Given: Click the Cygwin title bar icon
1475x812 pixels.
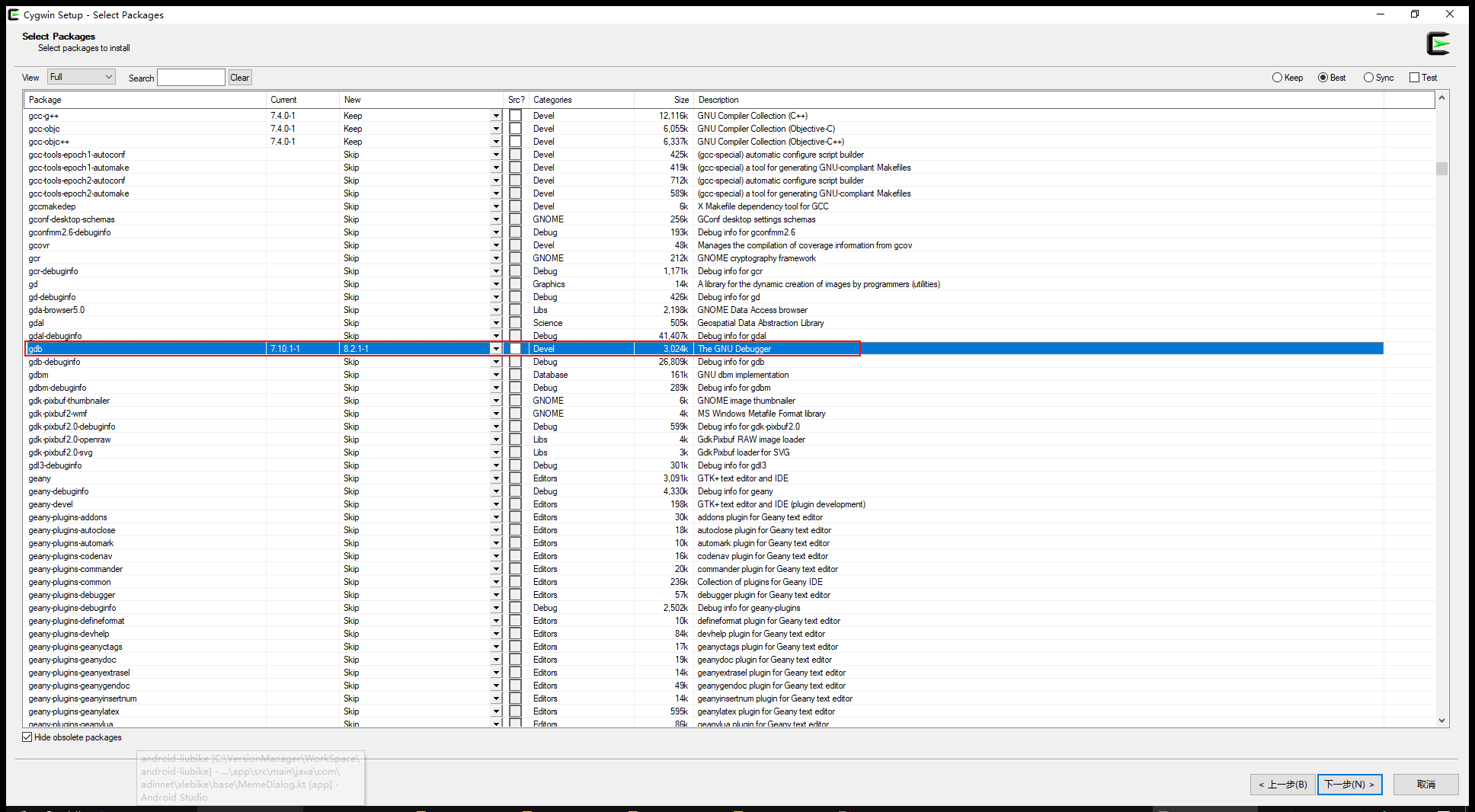Looking at the screenshot, I should (14, 14).
